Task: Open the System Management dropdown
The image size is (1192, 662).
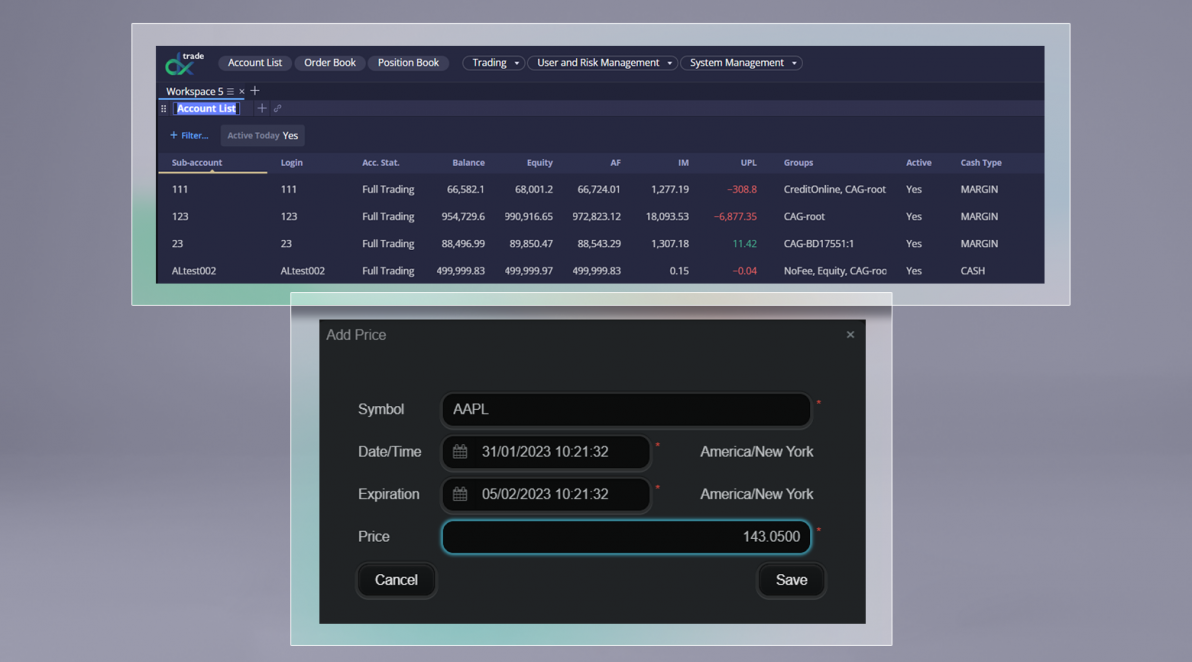Action: click(x=741, y=63)
